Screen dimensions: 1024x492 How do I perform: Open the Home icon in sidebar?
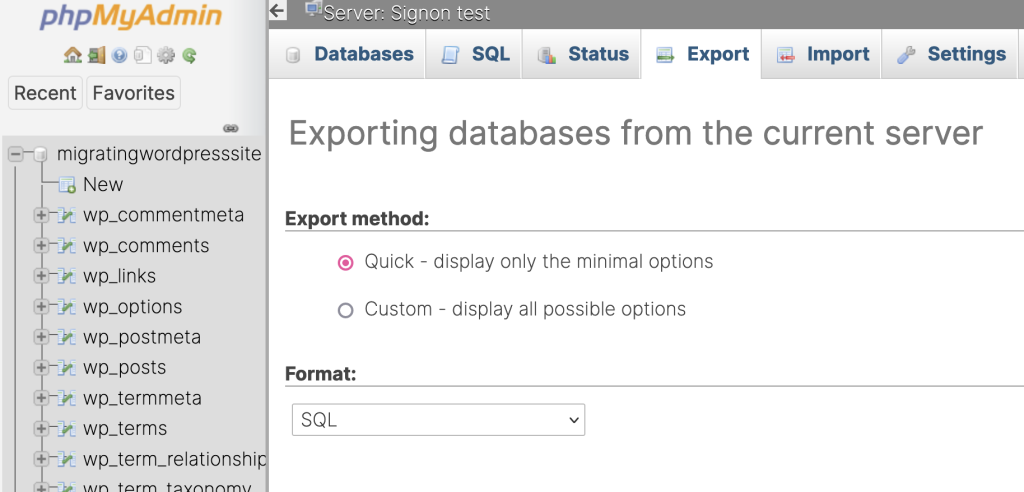coord(72,56)
